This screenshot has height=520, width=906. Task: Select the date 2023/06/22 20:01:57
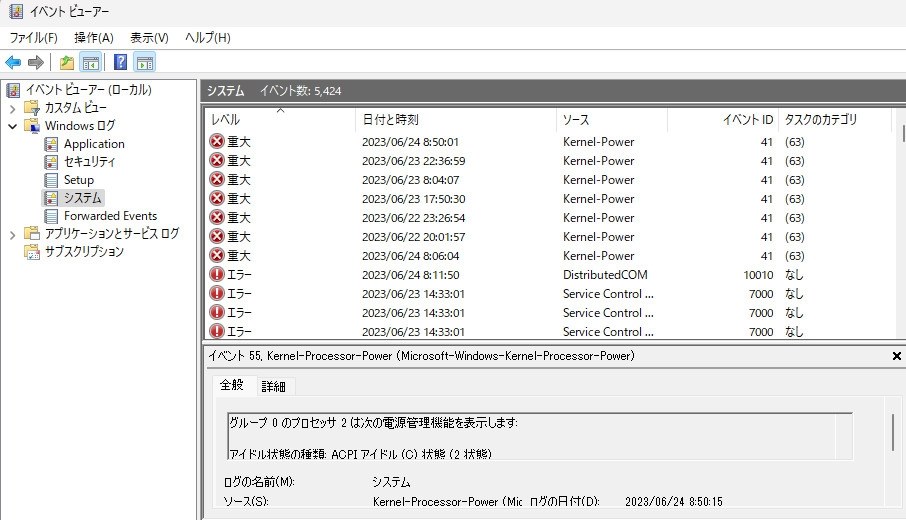pos(414,237)
